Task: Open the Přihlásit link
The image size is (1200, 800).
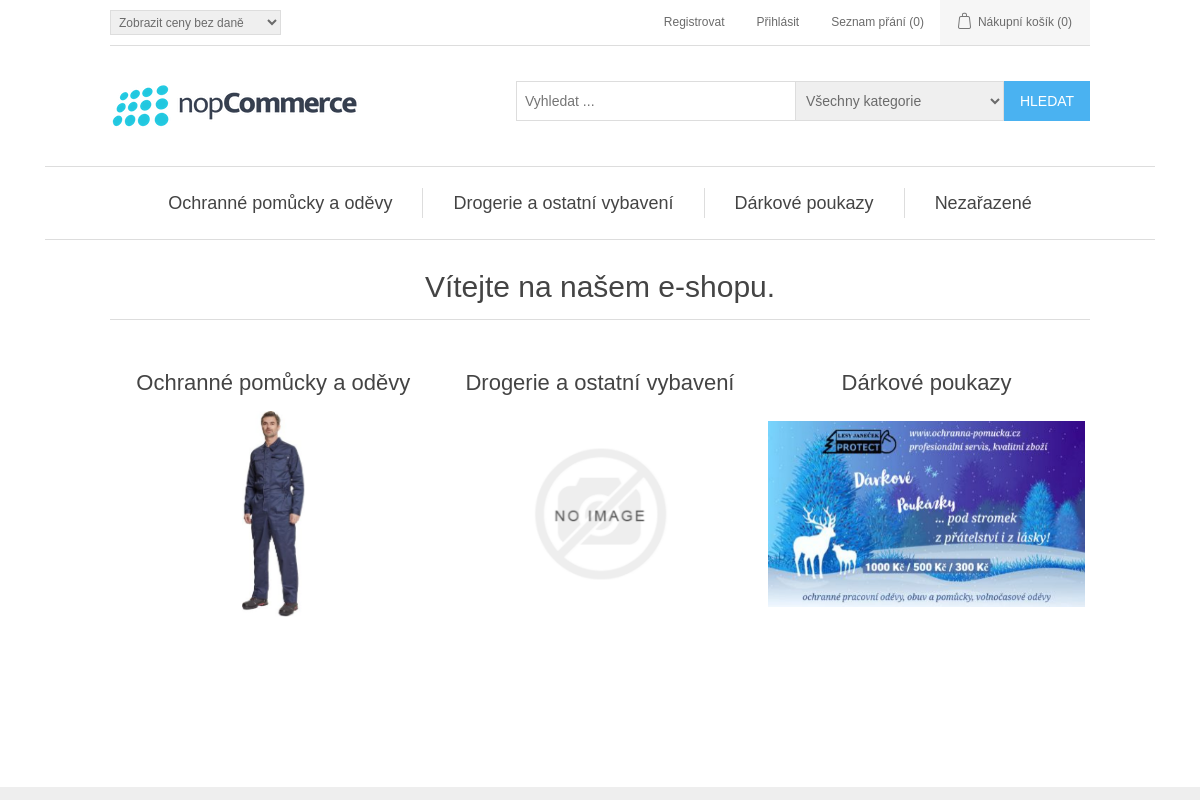Action: click(x=778, y=22)
